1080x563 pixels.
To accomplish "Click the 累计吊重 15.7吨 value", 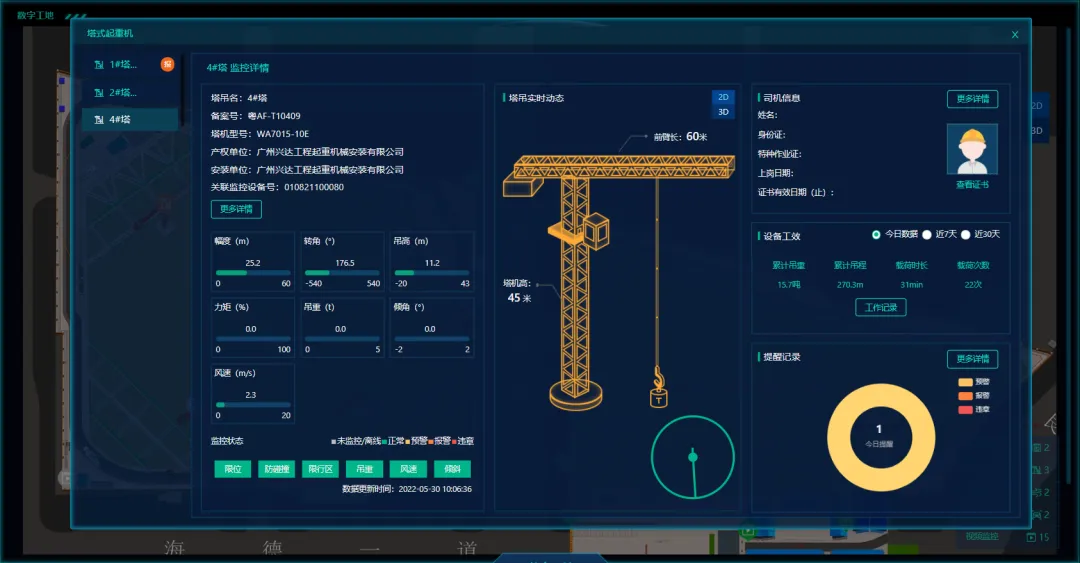I will point(789,285).
